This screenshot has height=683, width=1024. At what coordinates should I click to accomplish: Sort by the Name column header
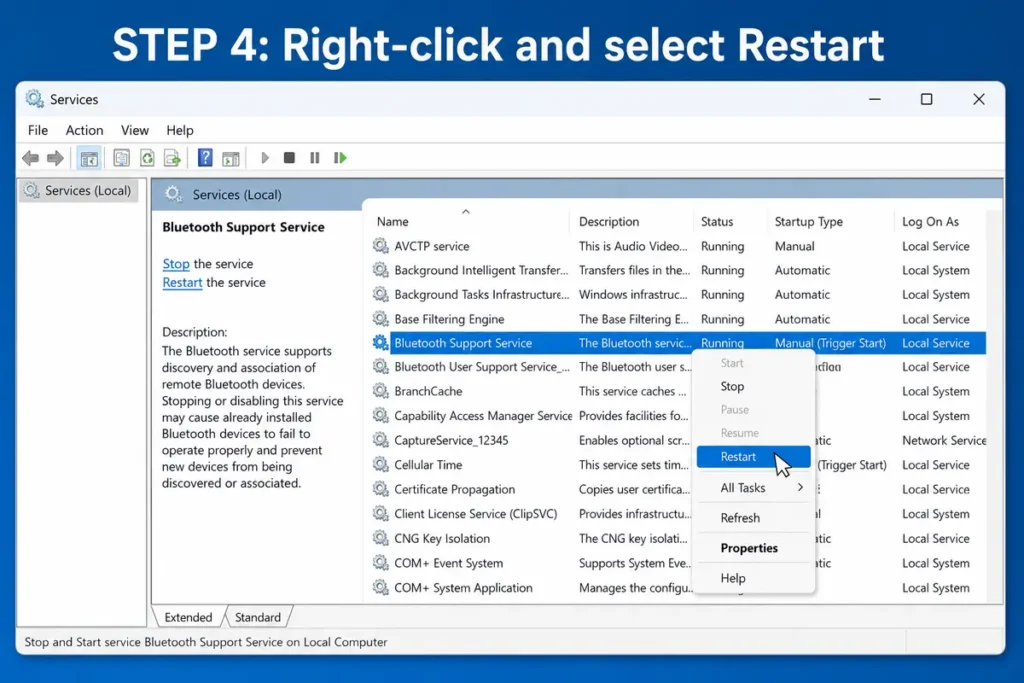pyautogui.click(x=392, y=221)
